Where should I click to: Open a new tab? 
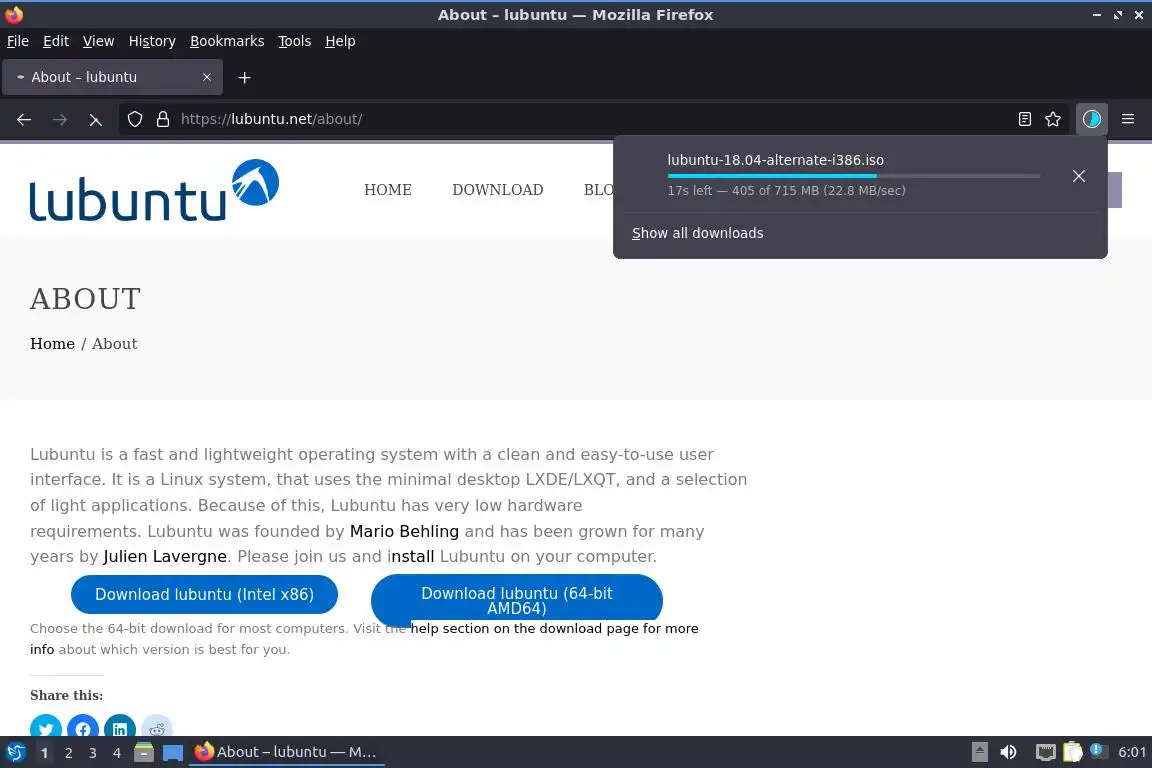tap(245, 77)
